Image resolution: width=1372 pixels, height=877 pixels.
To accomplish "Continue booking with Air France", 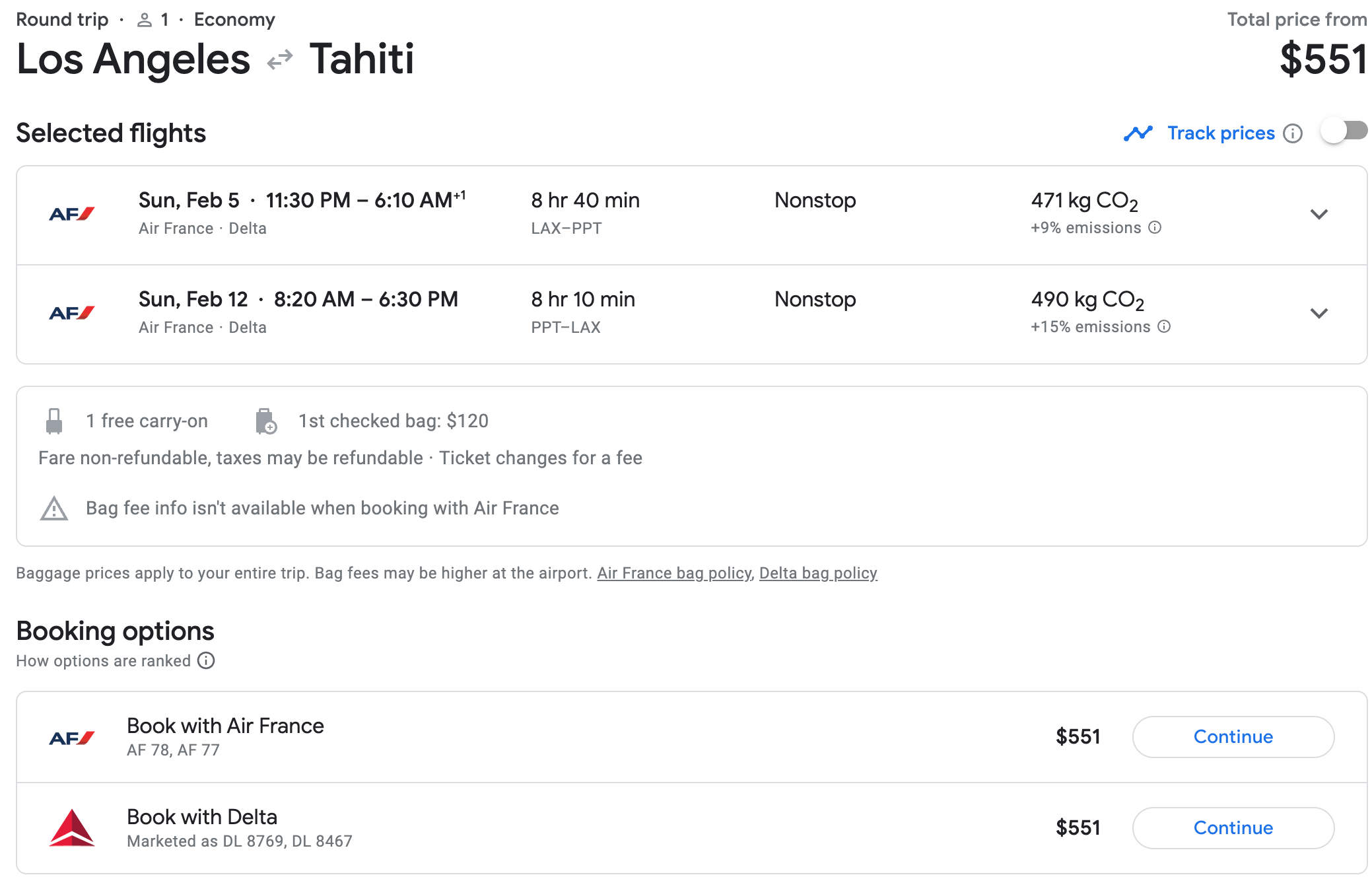I will (x=1233, y=737).
